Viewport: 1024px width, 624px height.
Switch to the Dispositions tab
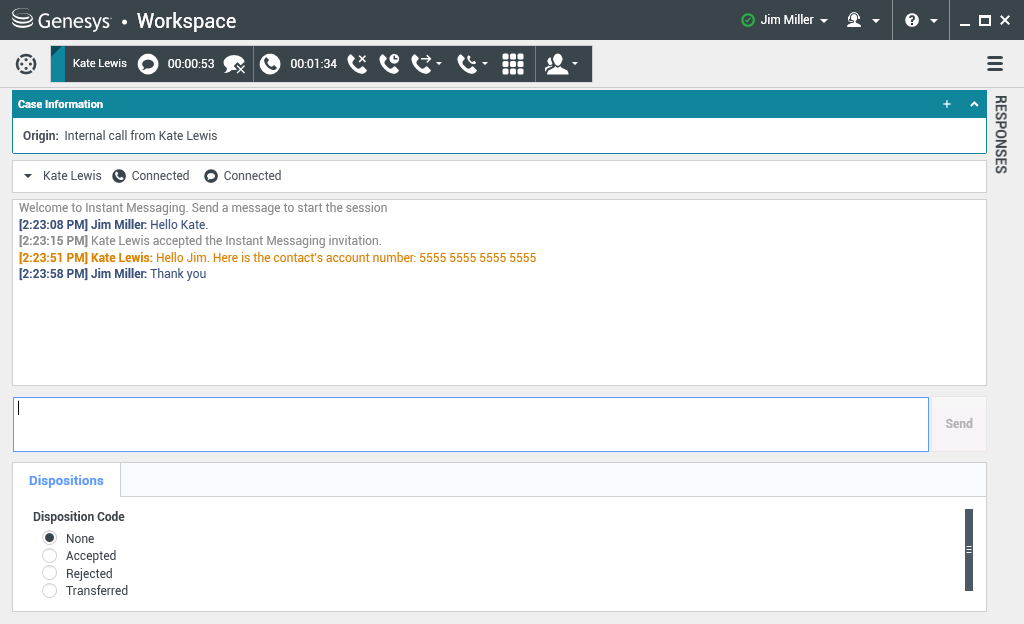(66, 480)
